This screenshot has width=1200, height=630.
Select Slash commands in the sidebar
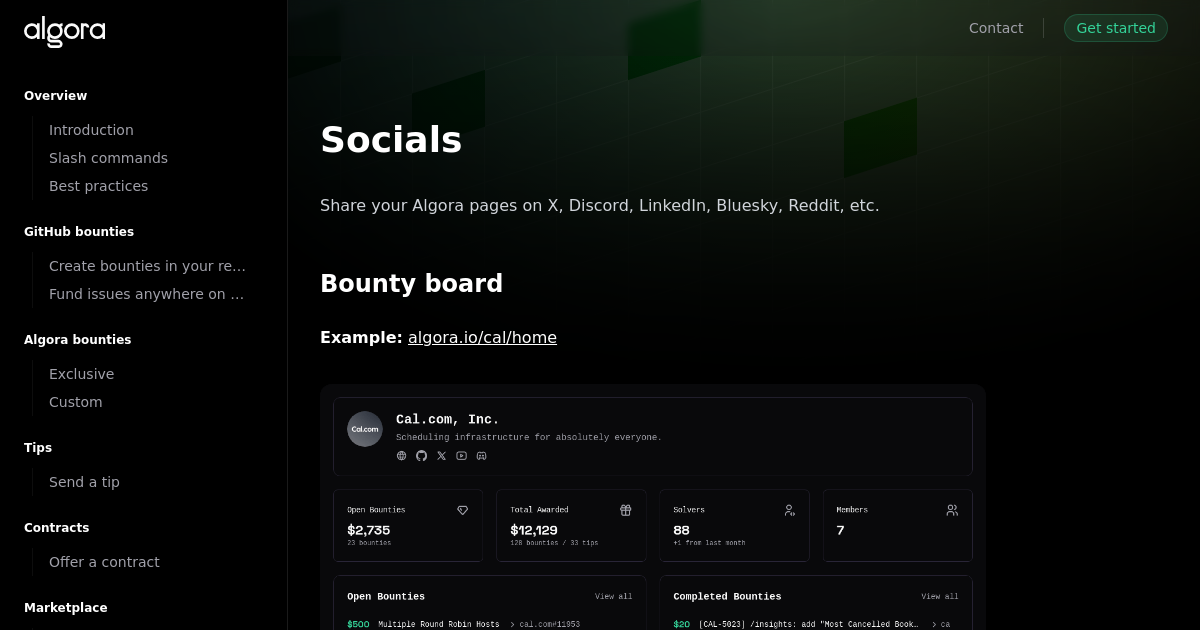(x=108, y=158)
